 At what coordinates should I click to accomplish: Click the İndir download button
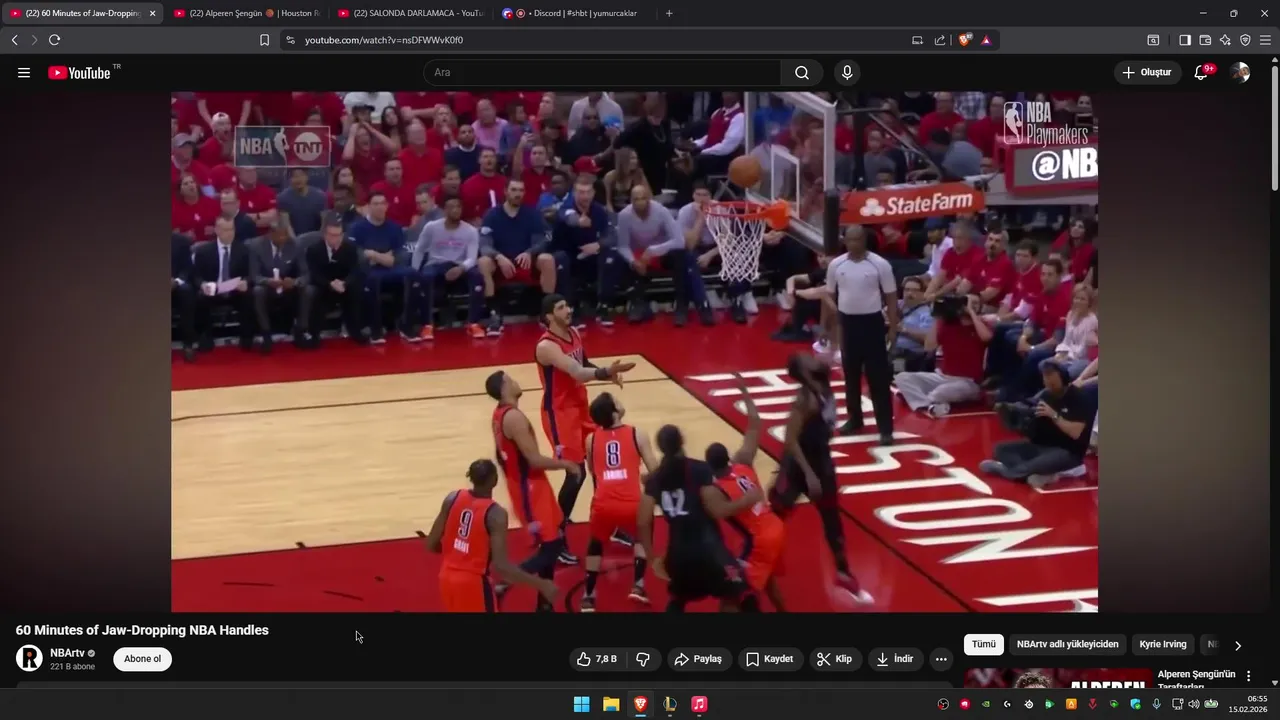point(895,659)
